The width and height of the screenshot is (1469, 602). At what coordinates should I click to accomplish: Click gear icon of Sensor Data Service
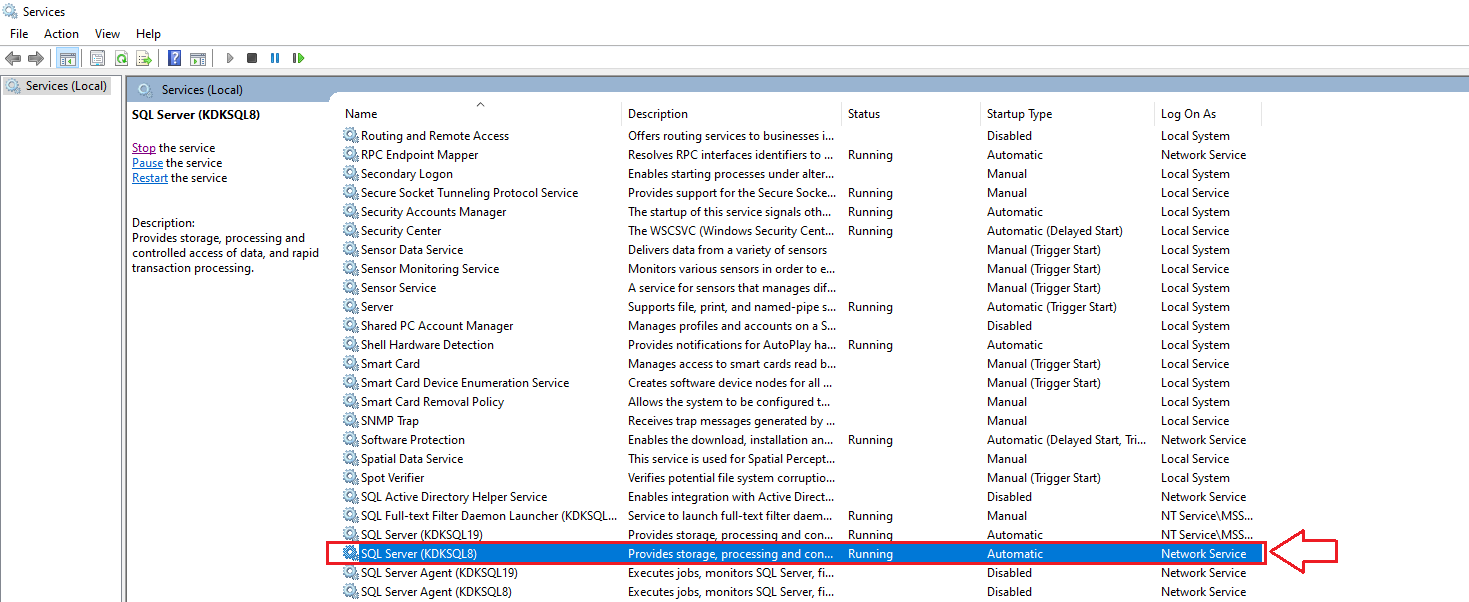[350, 249]
